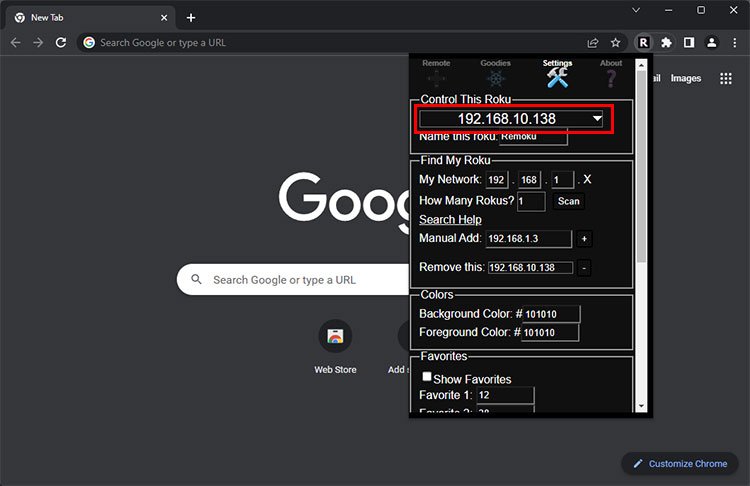
Task: Open the Search Help link
Action: coord(450,220)
